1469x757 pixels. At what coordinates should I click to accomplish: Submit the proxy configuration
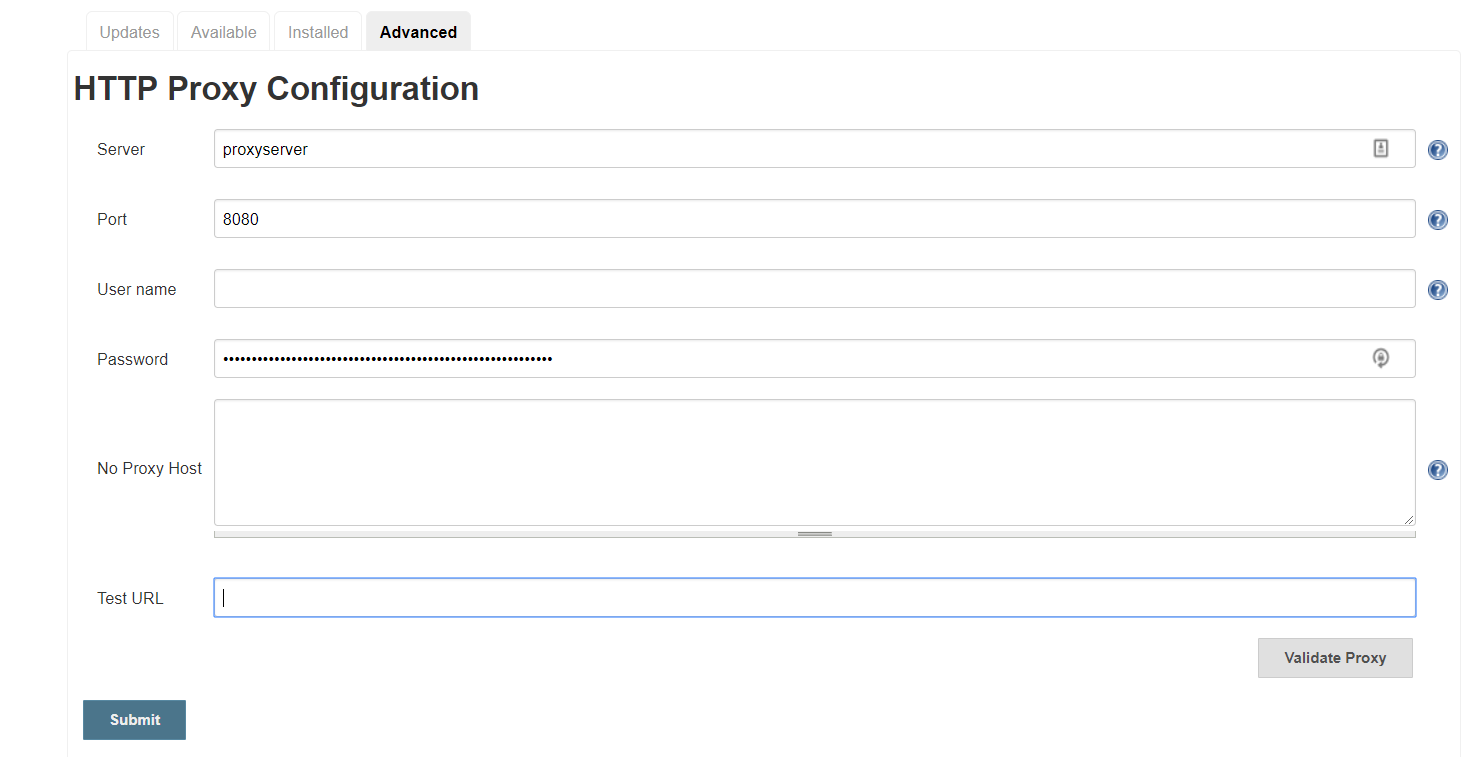tap(134, 720)
